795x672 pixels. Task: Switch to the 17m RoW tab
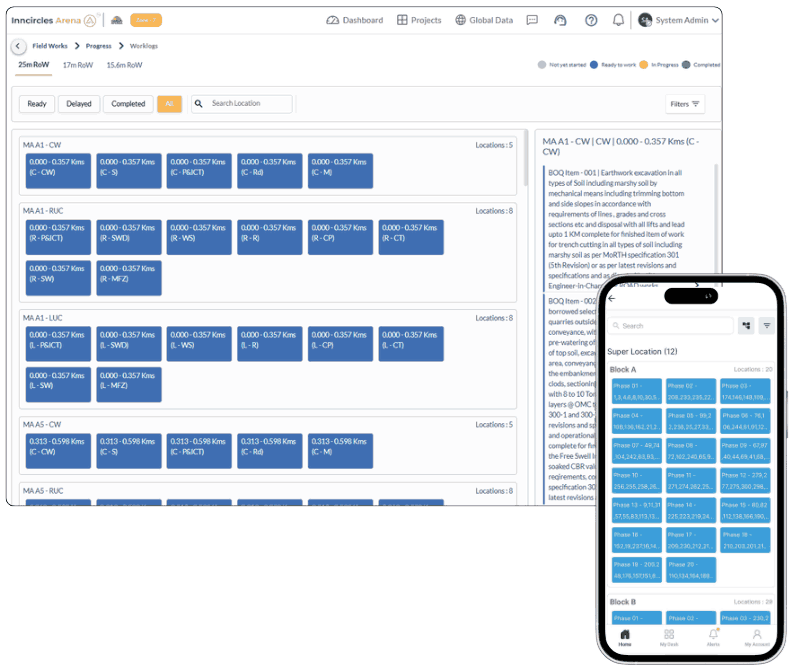(x=76, y=65)
